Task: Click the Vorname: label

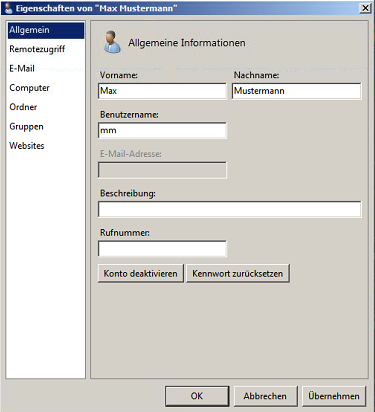Action: point(119,75)
